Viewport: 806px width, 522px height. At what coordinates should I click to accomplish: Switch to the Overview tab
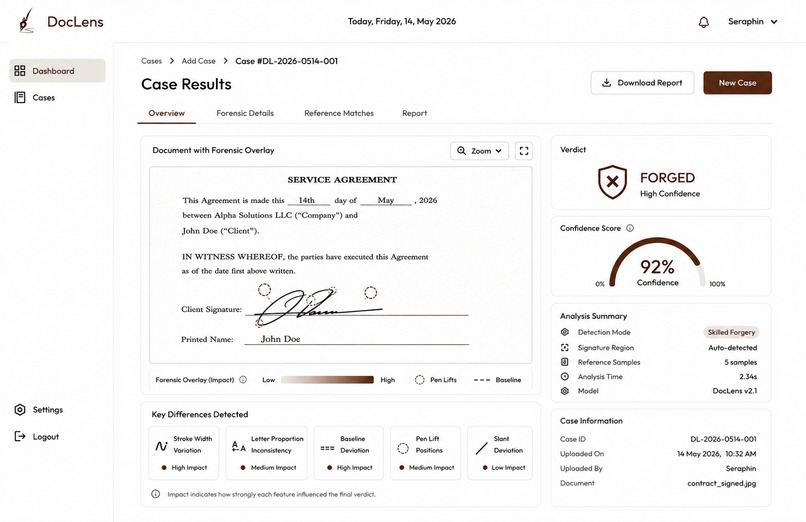tap(167, 113)
